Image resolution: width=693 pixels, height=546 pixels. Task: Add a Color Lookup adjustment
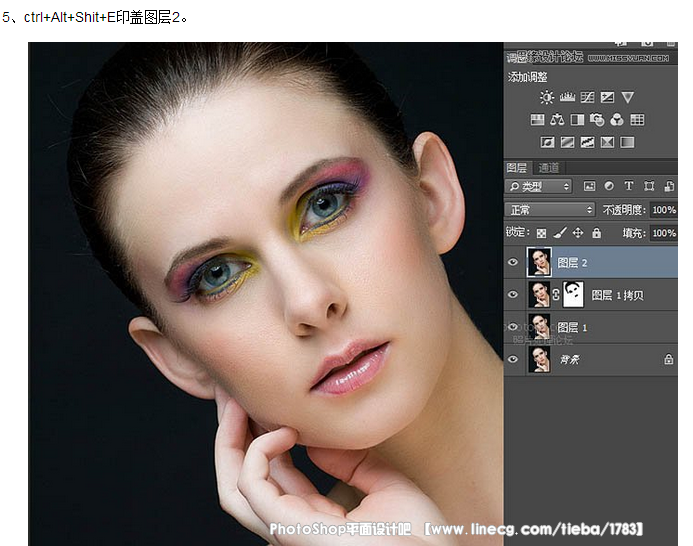pyautogui.click(x=637, y=119)
